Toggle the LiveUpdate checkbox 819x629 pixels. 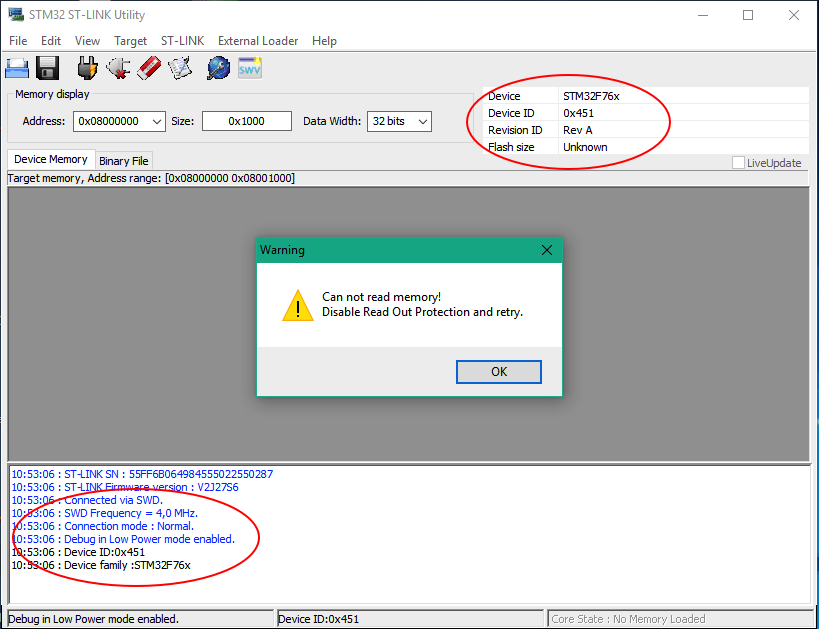pyautogui.click(x=738, y=163)
